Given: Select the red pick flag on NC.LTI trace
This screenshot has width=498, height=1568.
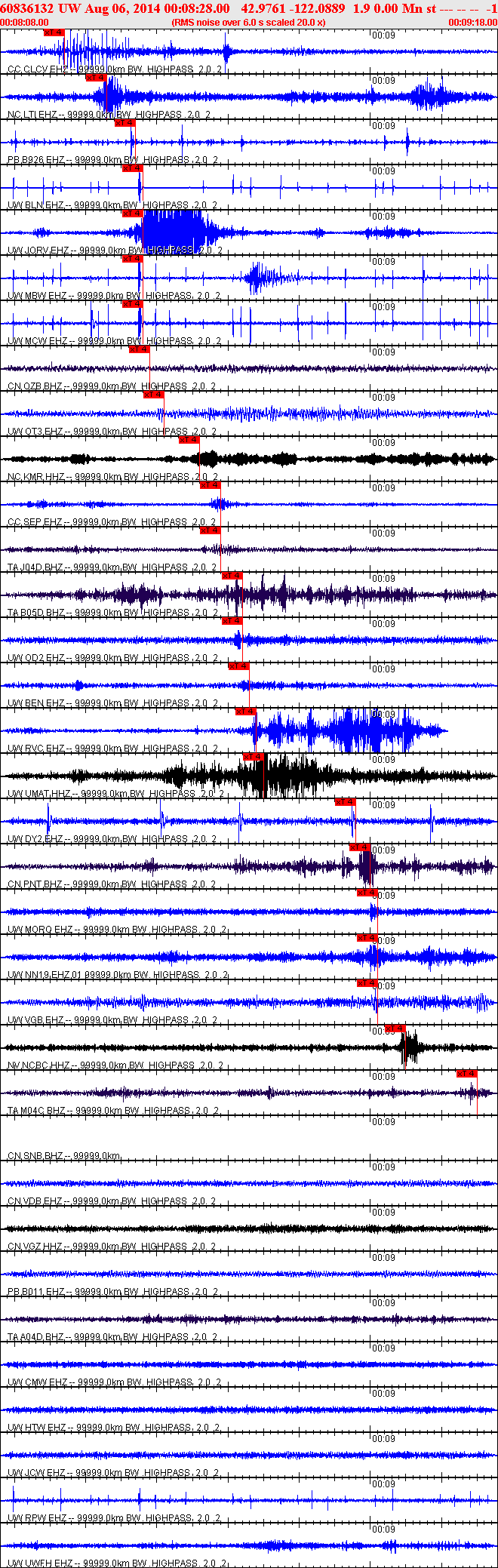Looking at the screenshot, I should (96, 78).
